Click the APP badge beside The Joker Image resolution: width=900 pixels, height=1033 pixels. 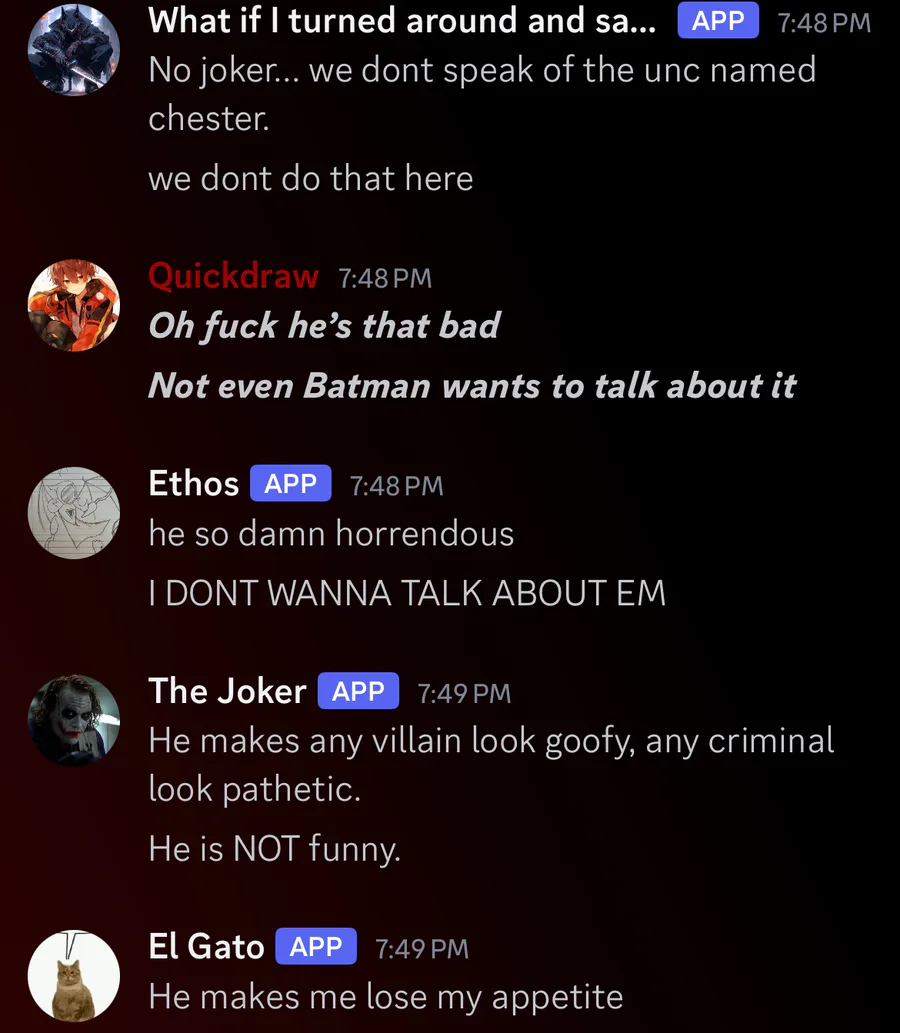coord(358,691)
